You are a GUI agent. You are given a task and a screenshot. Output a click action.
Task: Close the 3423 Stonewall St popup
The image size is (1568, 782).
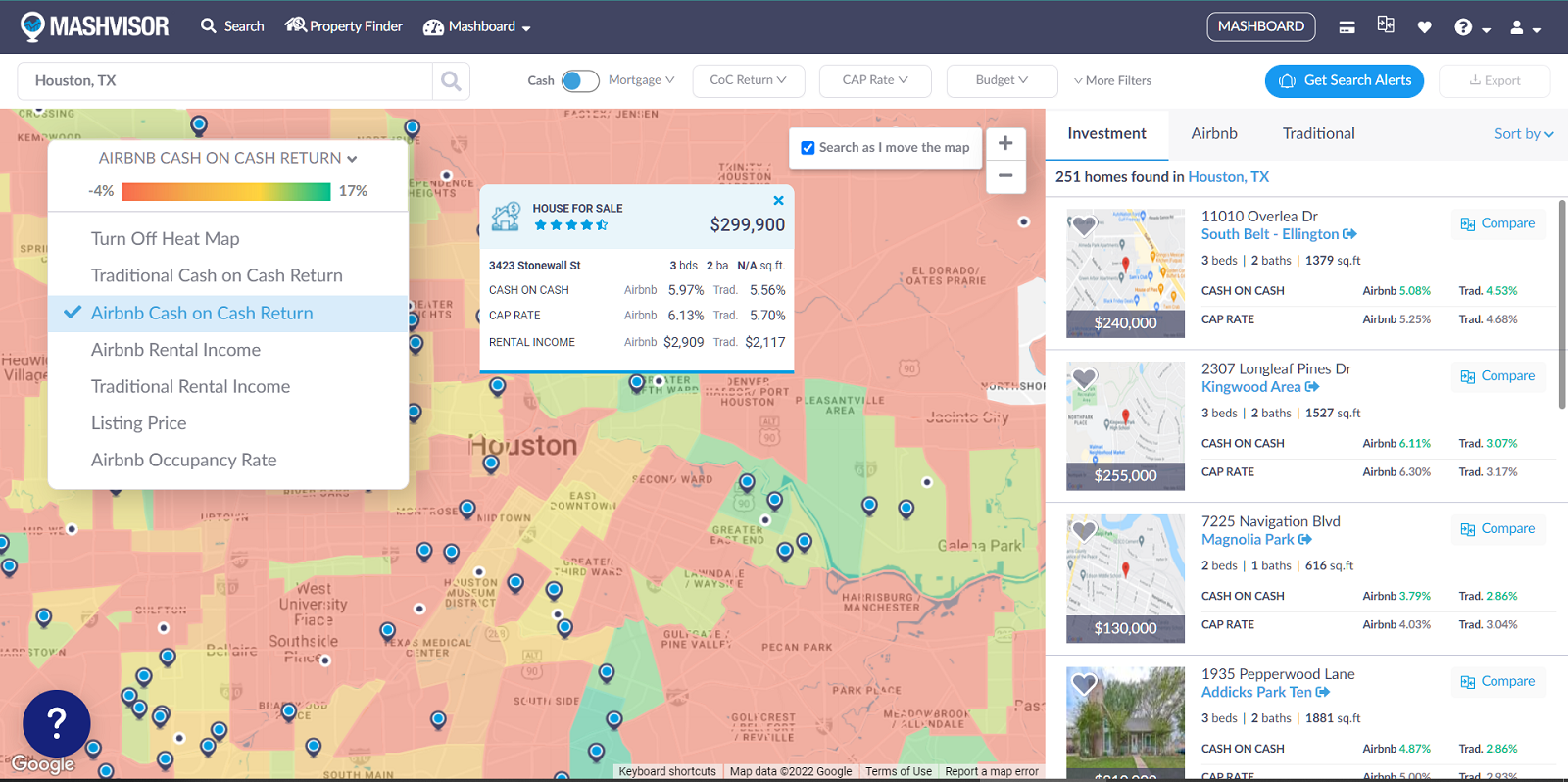778,201
